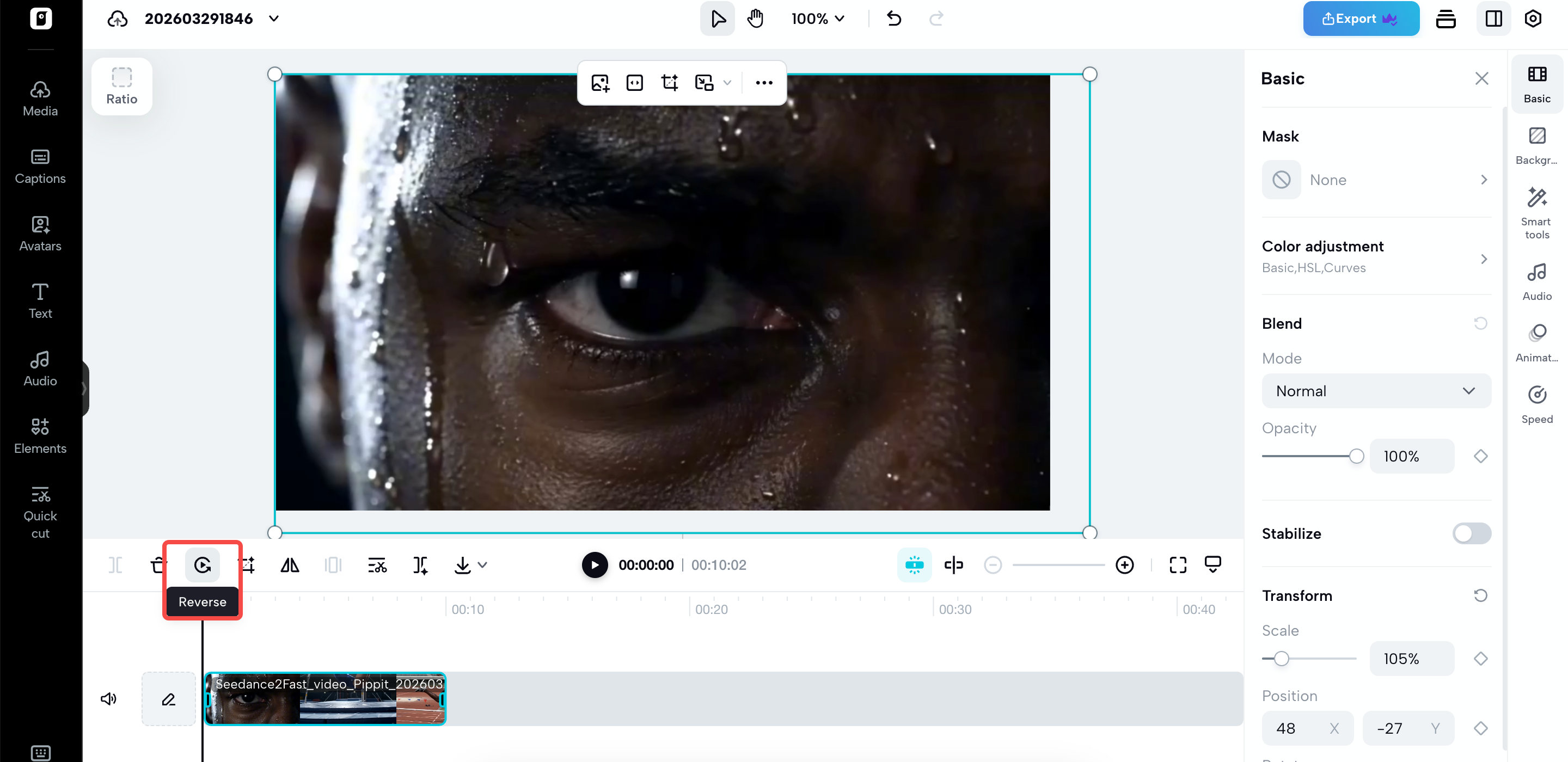Open the Speed panel icon

pos(1536,403)
